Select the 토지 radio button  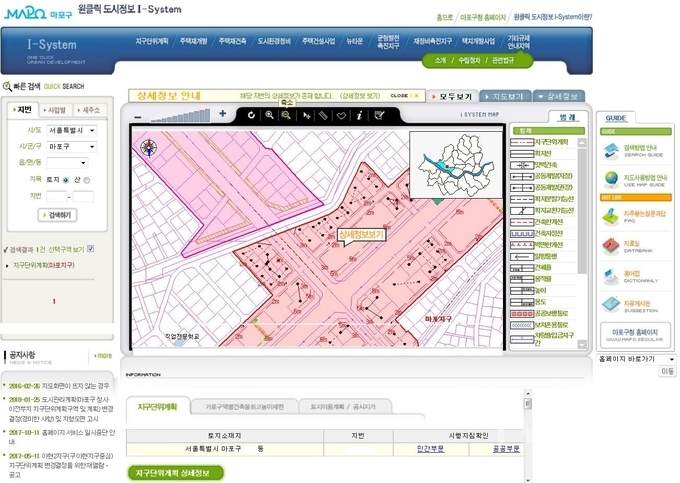65,180
